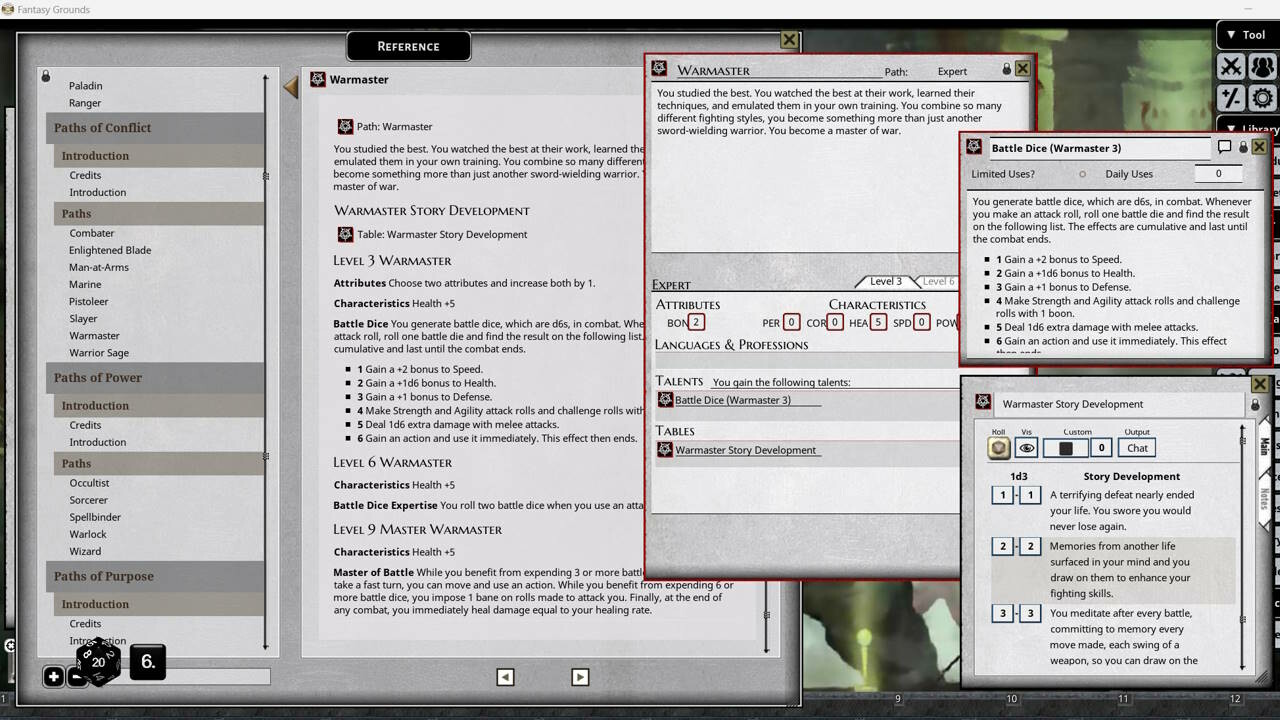Click the d20 die in the bottom corner
This screenshot has width=1280, height=720.
[x=97, y=662]
